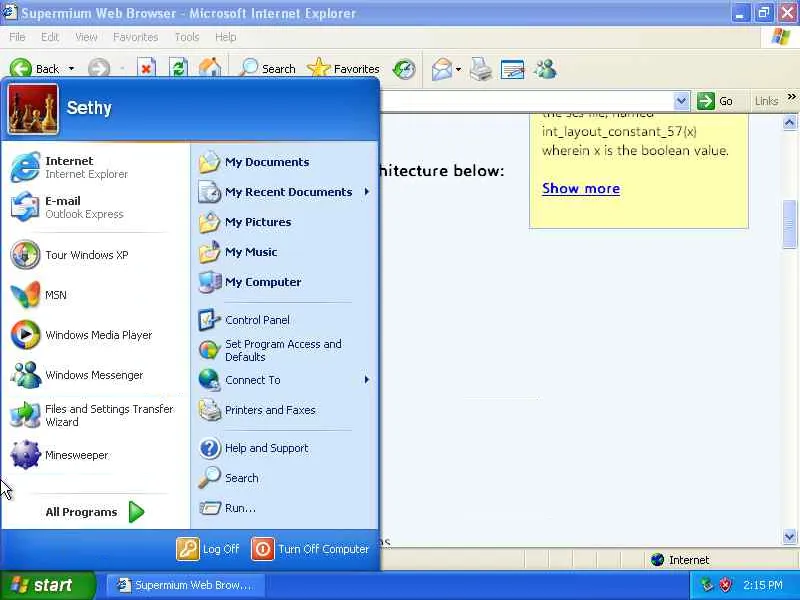Open the Mail button dropdown arrow
Image resolution: width=800 pixels, height=600 pixels.
(458, 69)
